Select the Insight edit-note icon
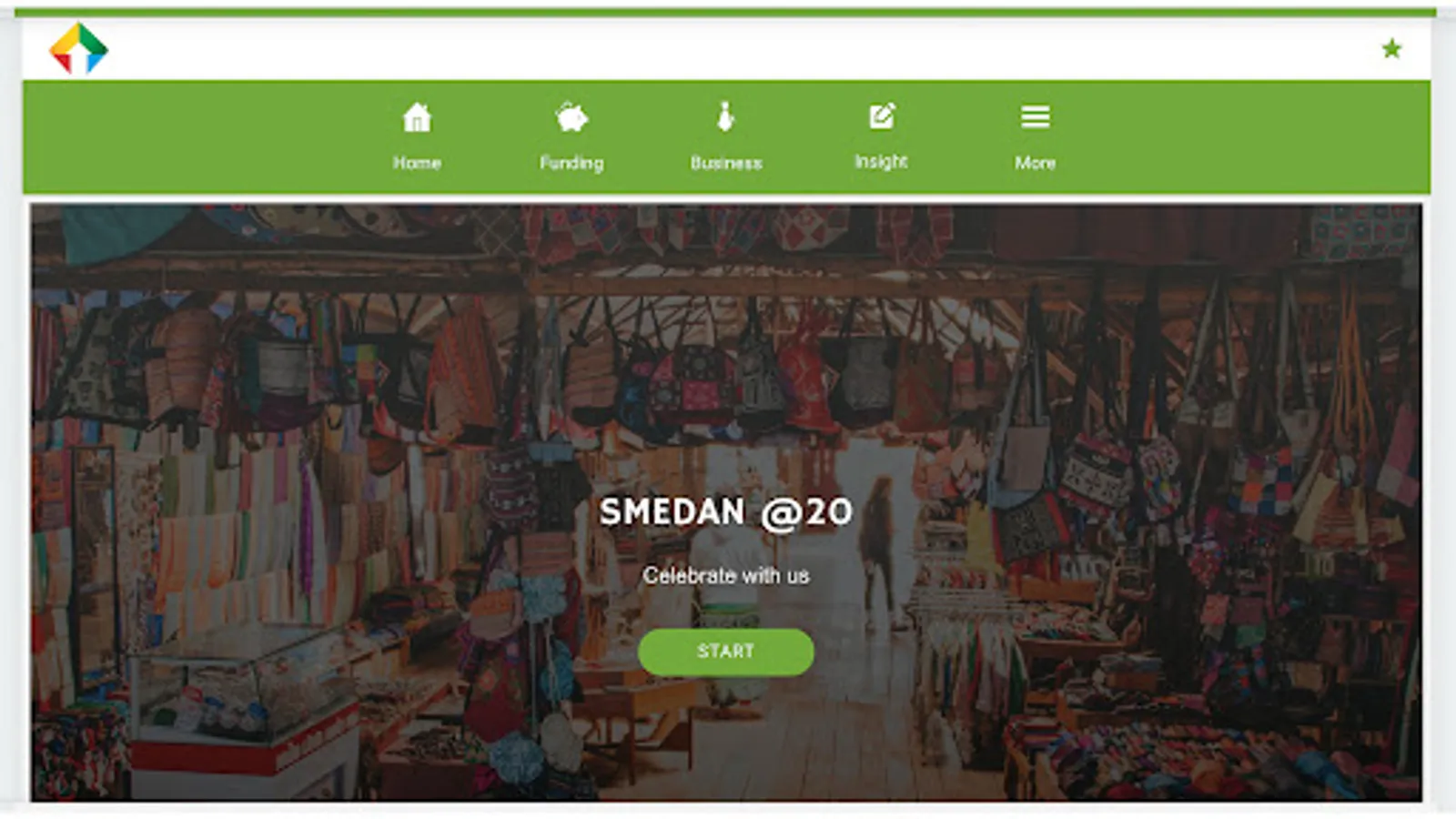Viewport: 1456px width, 819px height. (x=882, y=116)
